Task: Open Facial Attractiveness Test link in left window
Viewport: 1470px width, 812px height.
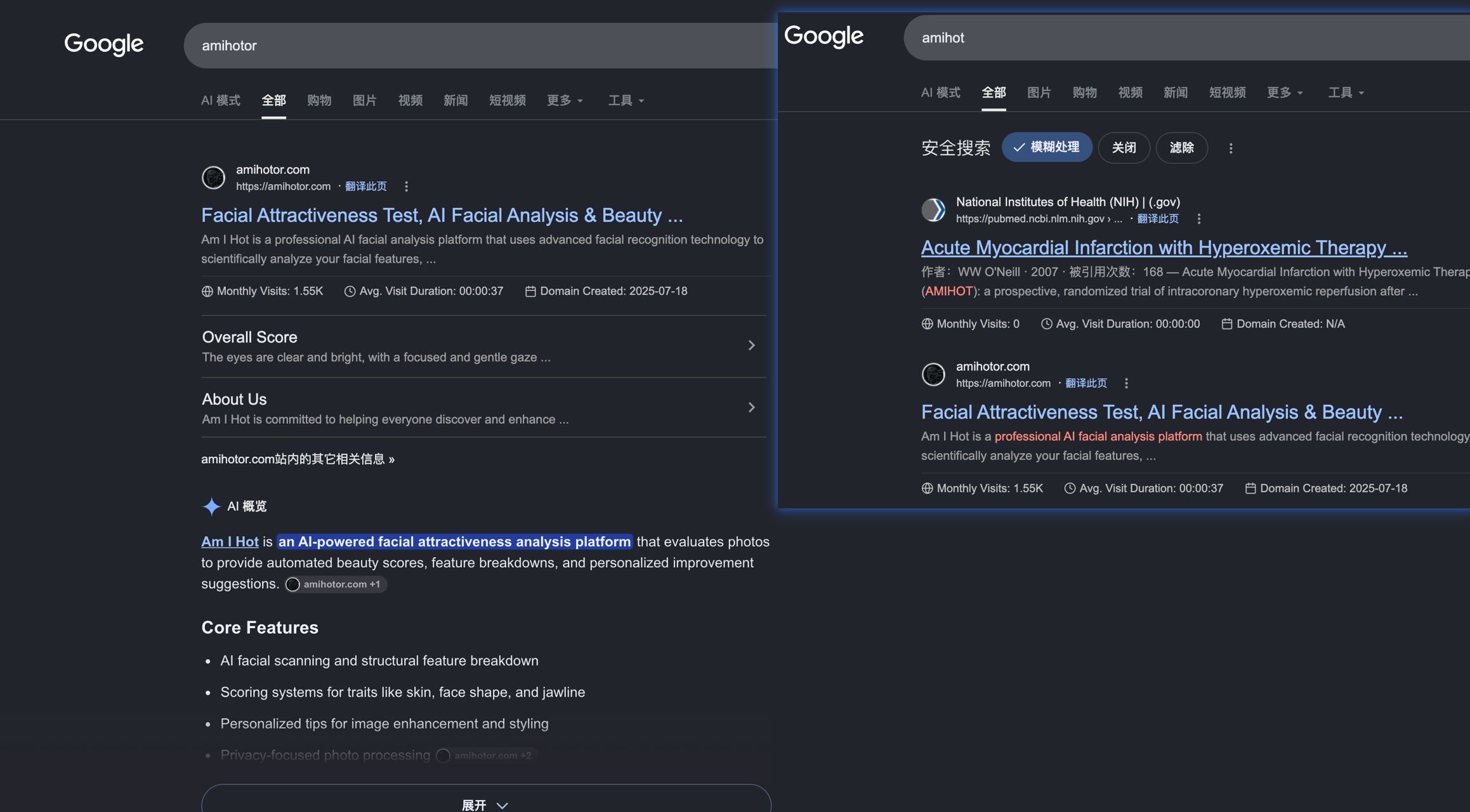Action: click(442, 216)
